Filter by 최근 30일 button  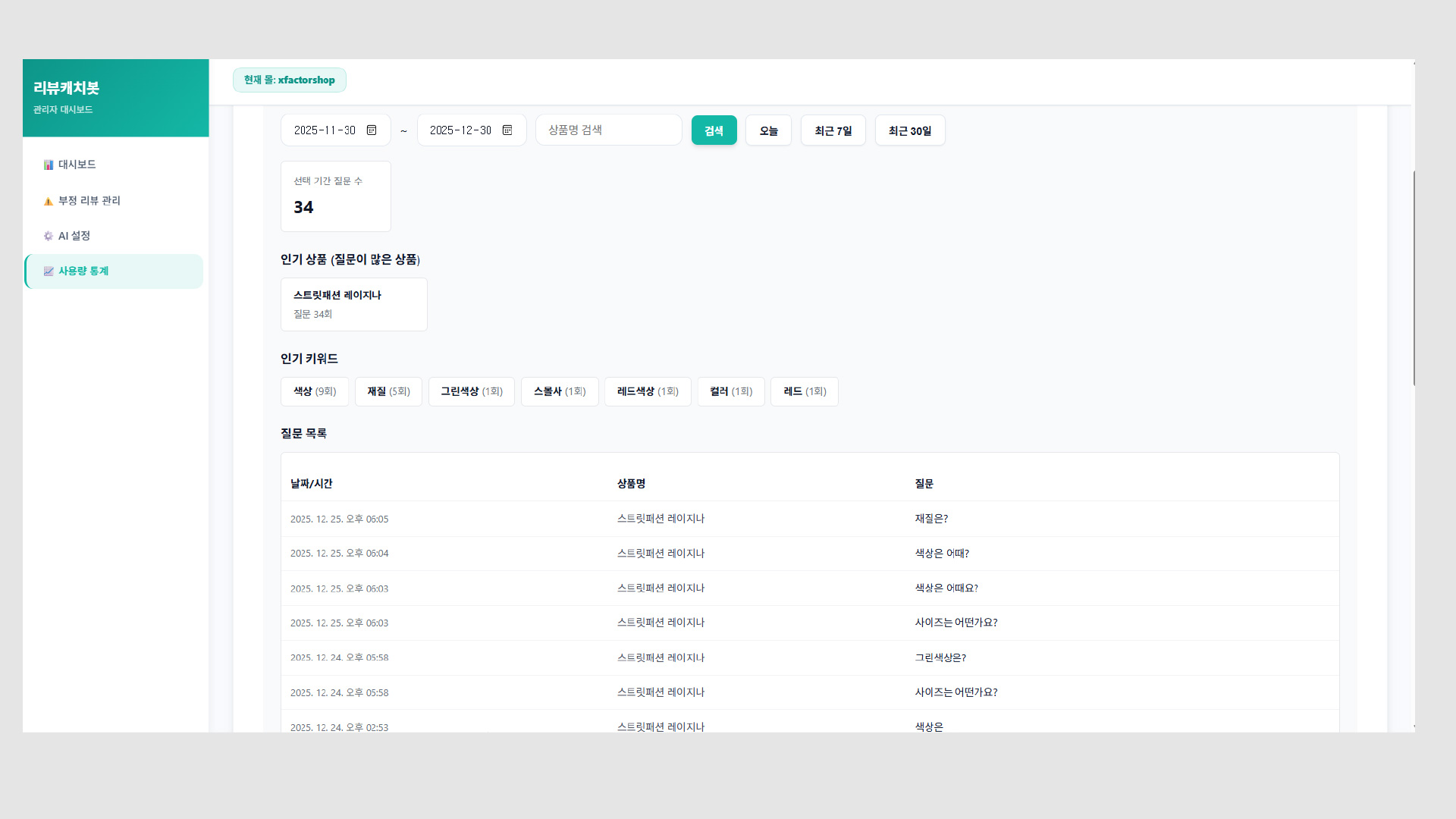(909, 130)
